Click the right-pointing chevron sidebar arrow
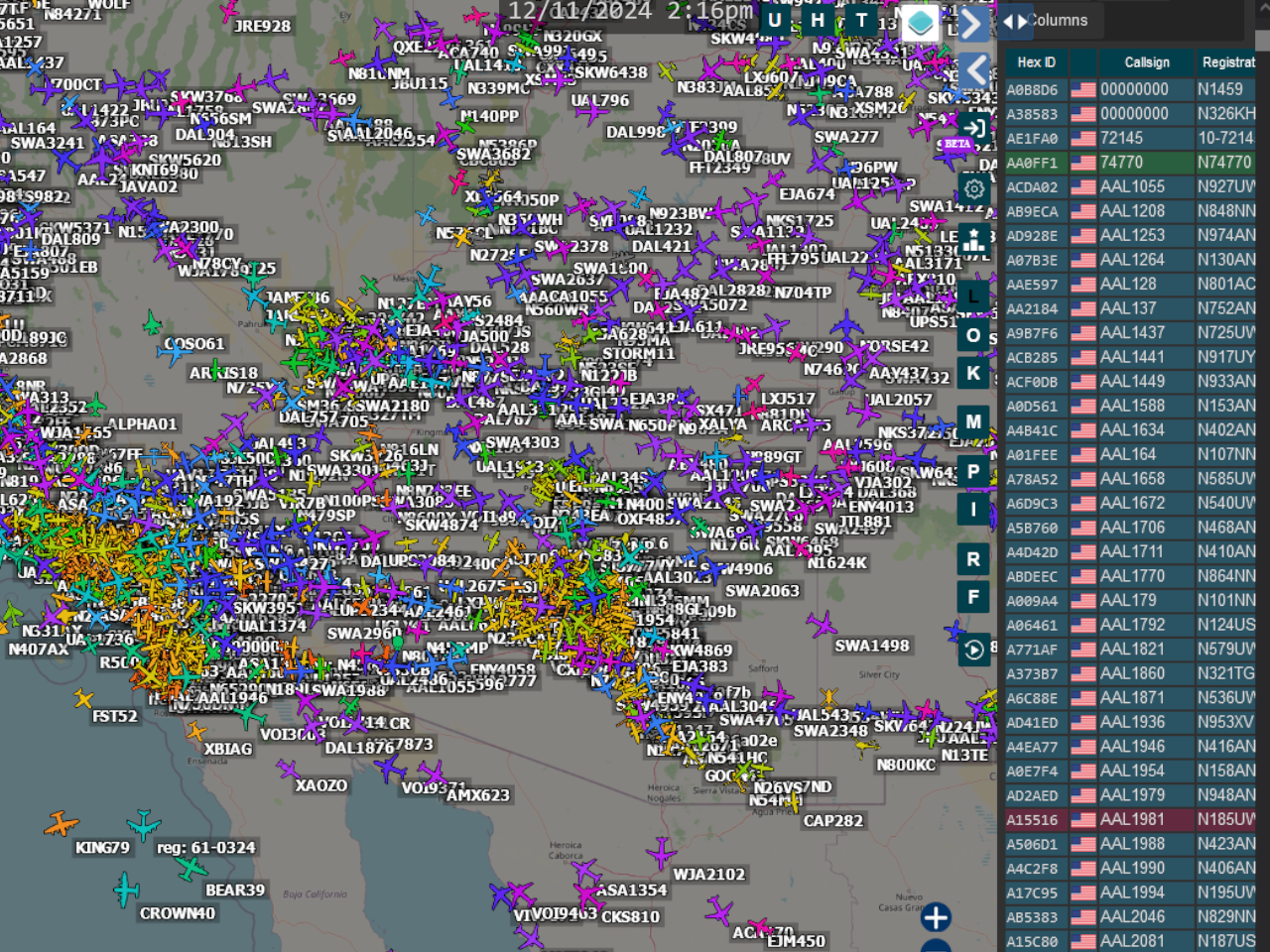The height and width of the screenshot is (952, 1270). click(974, 24)
